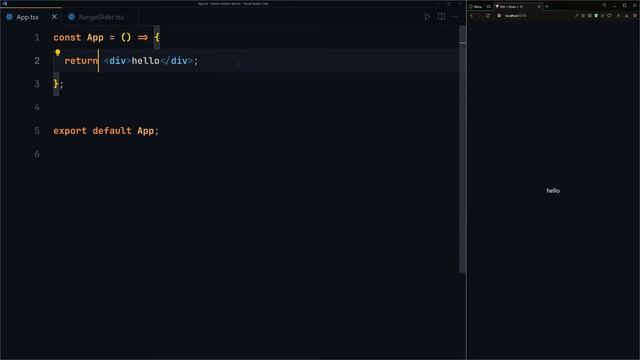This screenshot has height=360, width=640.
Task: Click the React file icon on App.tsx tab
Action: pyautogui.click(x=9, y=17)
